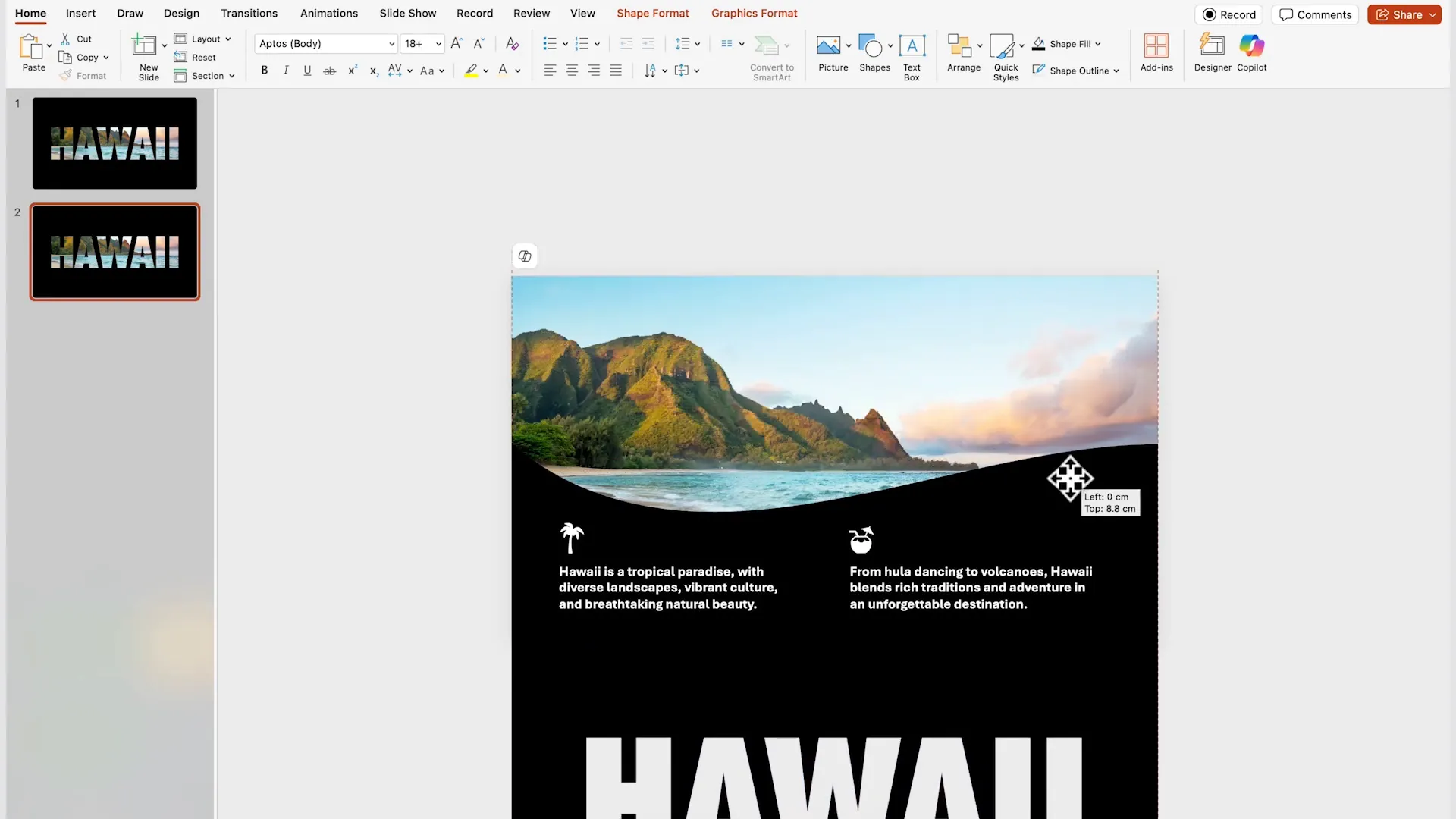Select the palm tree graphic on slide
1456x819 pixels.
[x=572, y=538]
